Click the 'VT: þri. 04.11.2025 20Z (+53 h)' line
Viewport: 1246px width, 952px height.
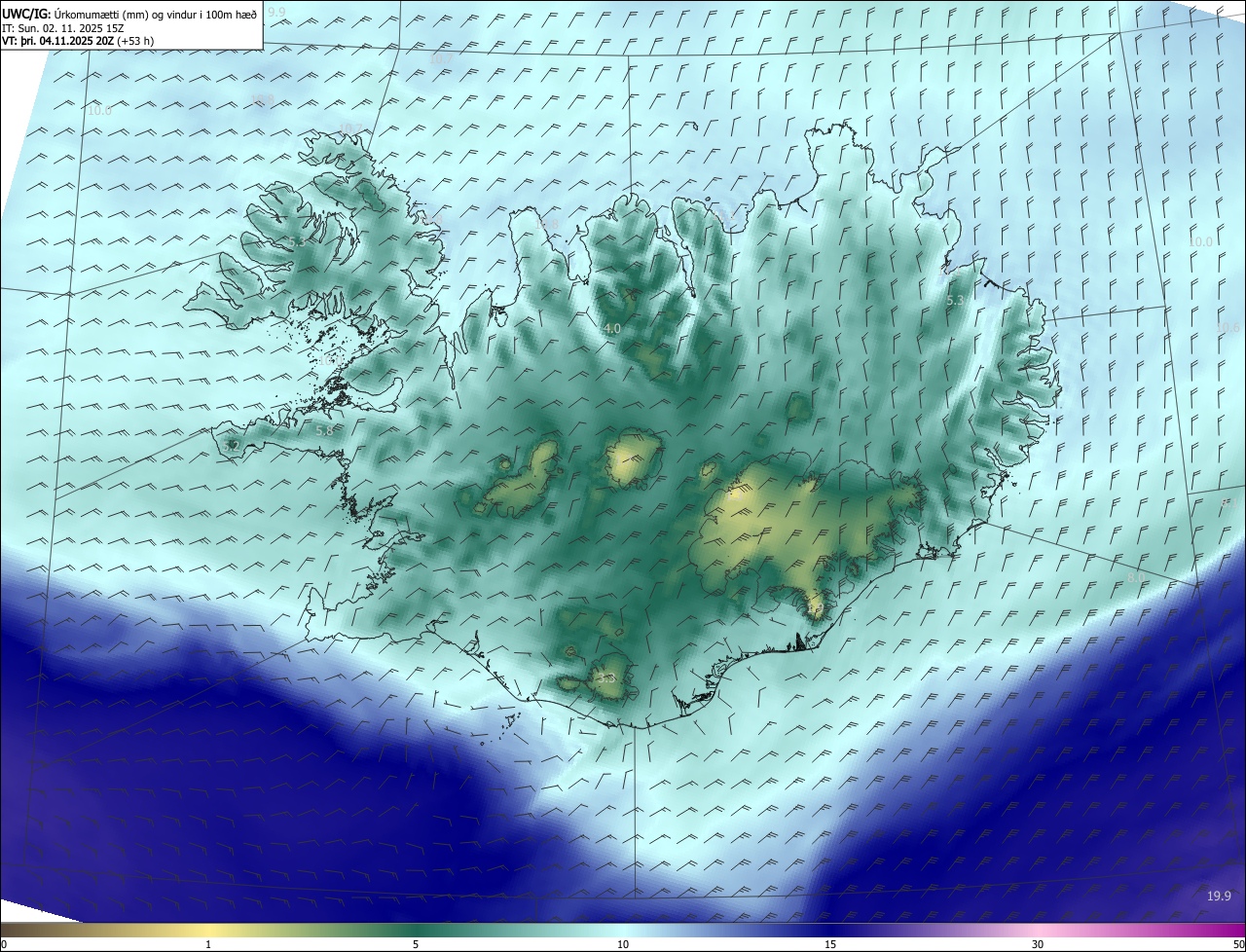[78, 41]
